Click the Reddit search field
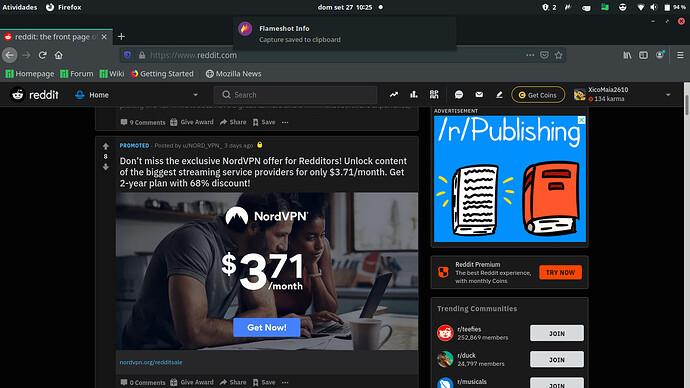690x388 pixels. point(295,95)
